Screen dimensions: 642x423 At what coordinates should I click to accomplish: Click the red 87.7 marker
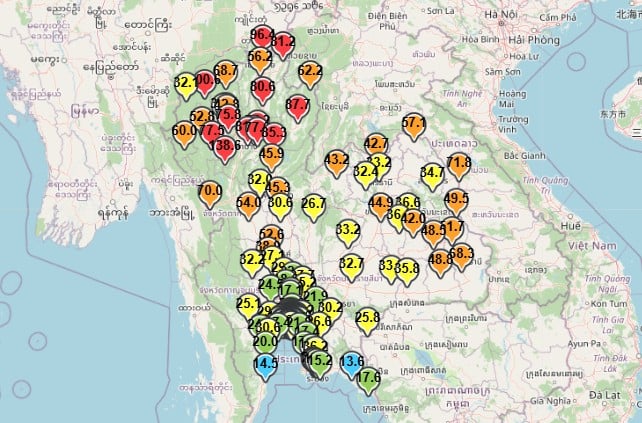[x=297, y=105]
